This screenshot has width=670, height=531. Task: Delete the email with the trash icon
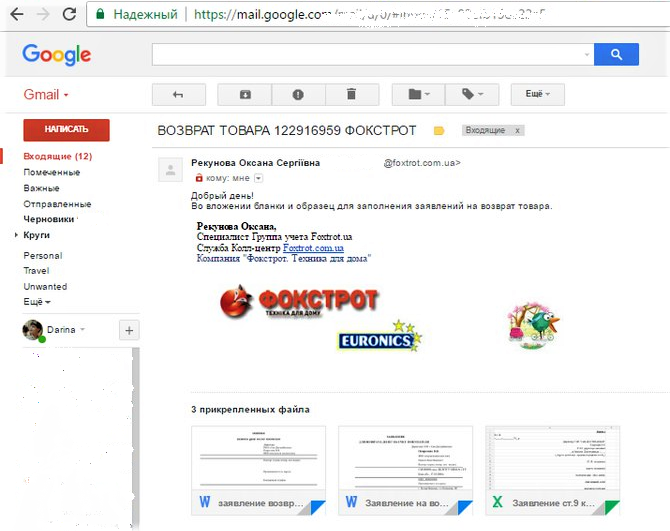coord(350,94)
